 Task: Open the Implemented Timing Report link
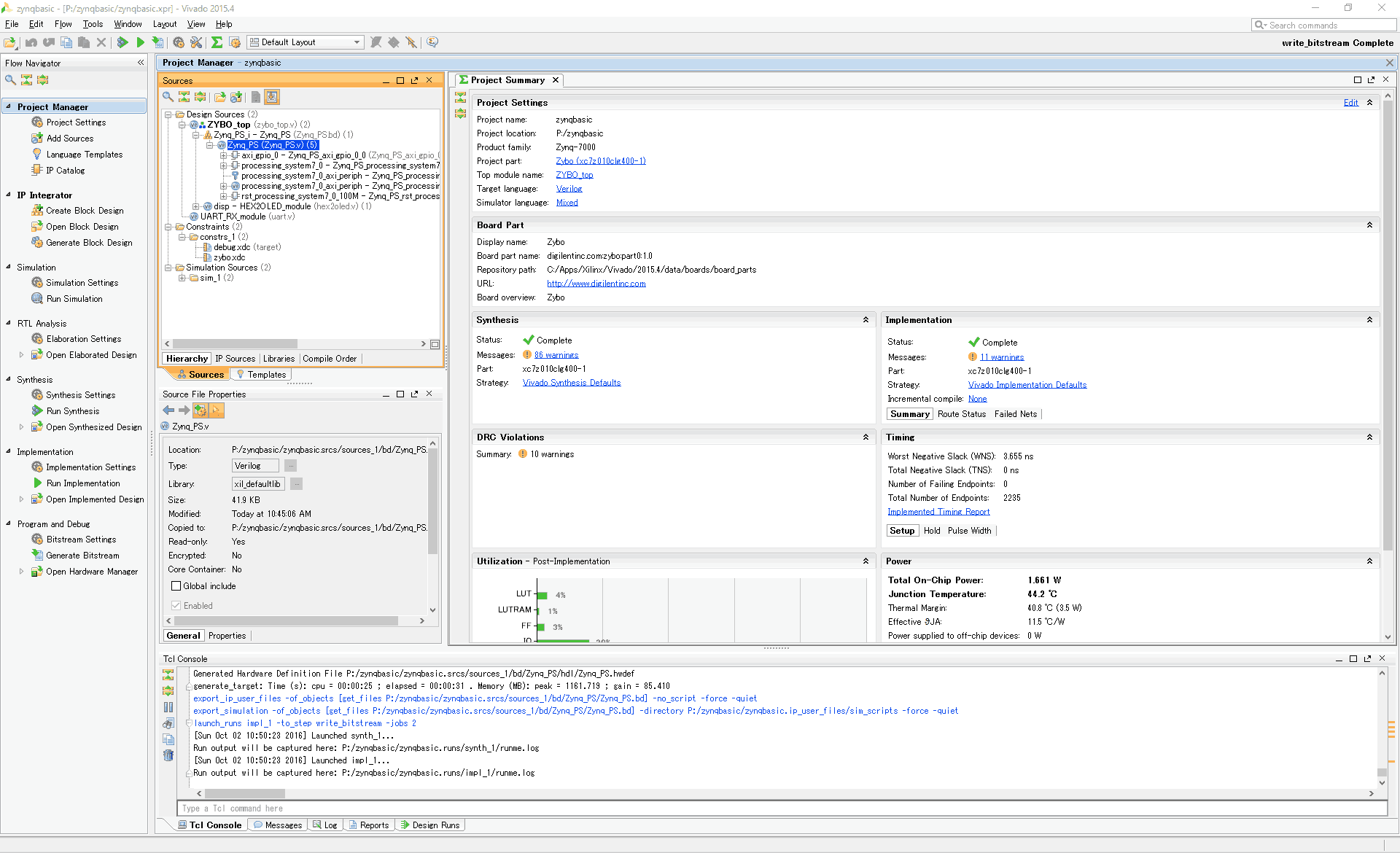pyautogui.click(x=938, y=512)
